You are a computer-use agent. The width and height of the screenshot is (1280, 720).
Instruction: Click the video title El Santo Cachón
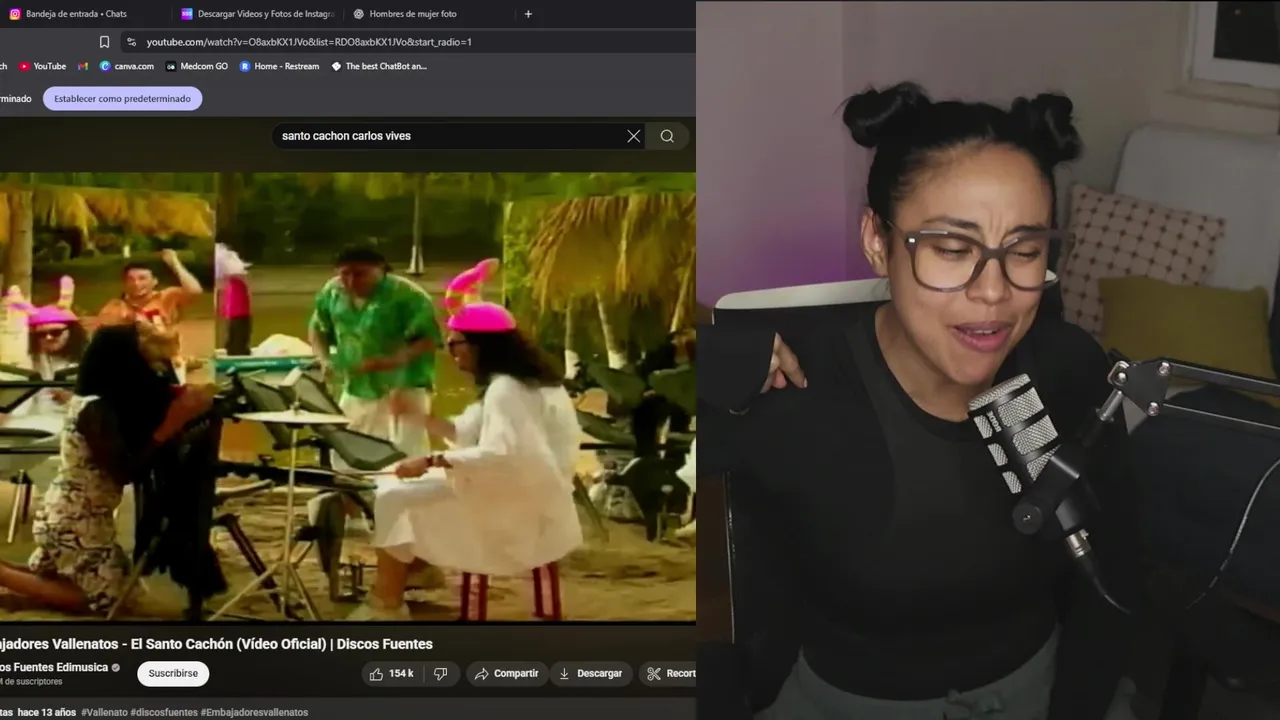pos(216,644)
